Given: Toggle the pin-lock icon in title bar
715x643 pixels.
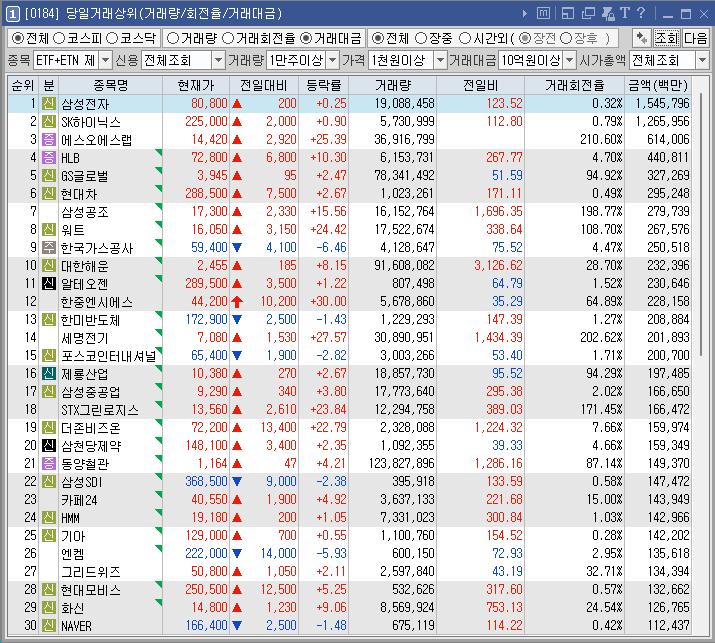Looking at the screenshot, I should (x=608, y=14).
